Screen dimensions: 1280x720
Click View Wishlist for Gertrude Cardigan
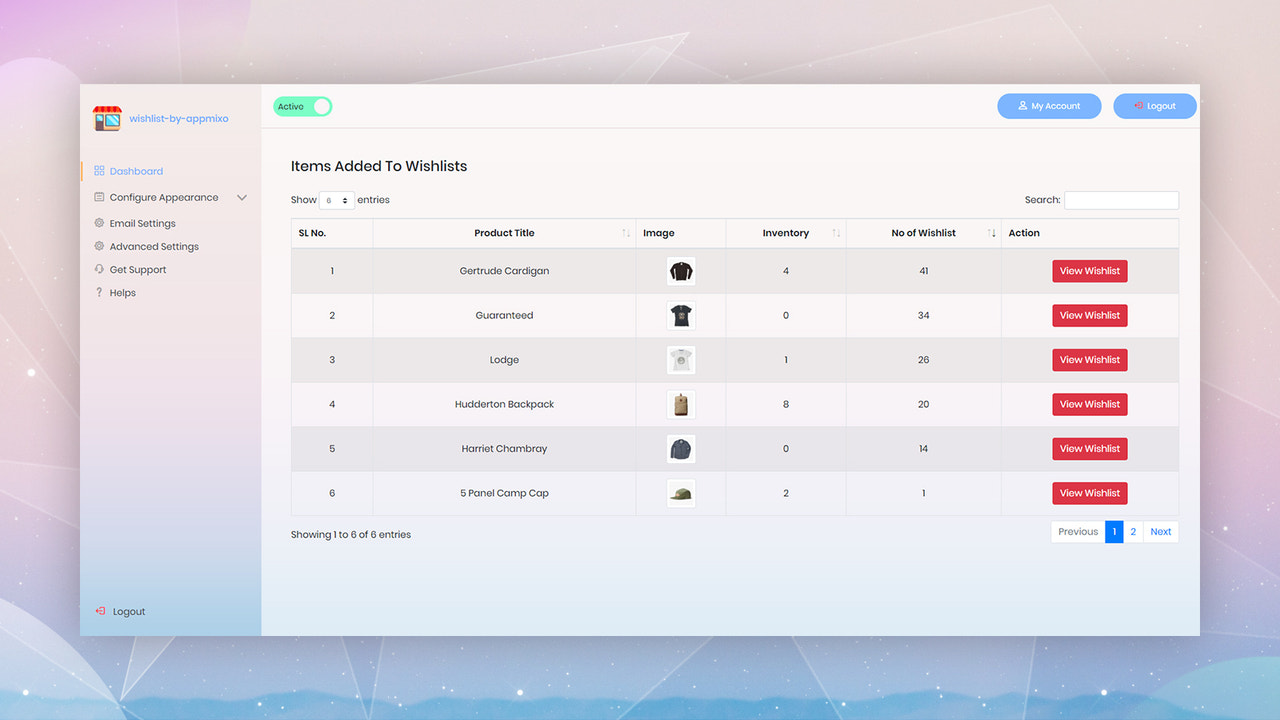coord(1089,270)
